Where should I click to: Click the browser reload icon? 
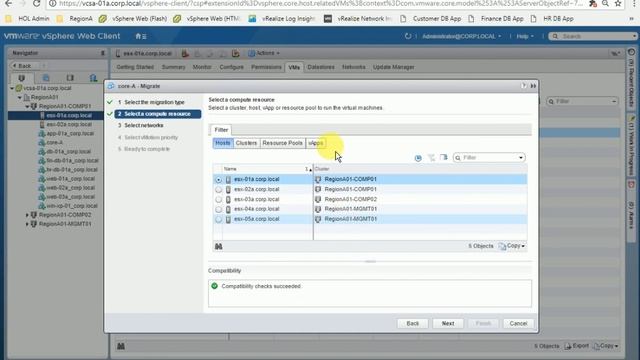36,4
